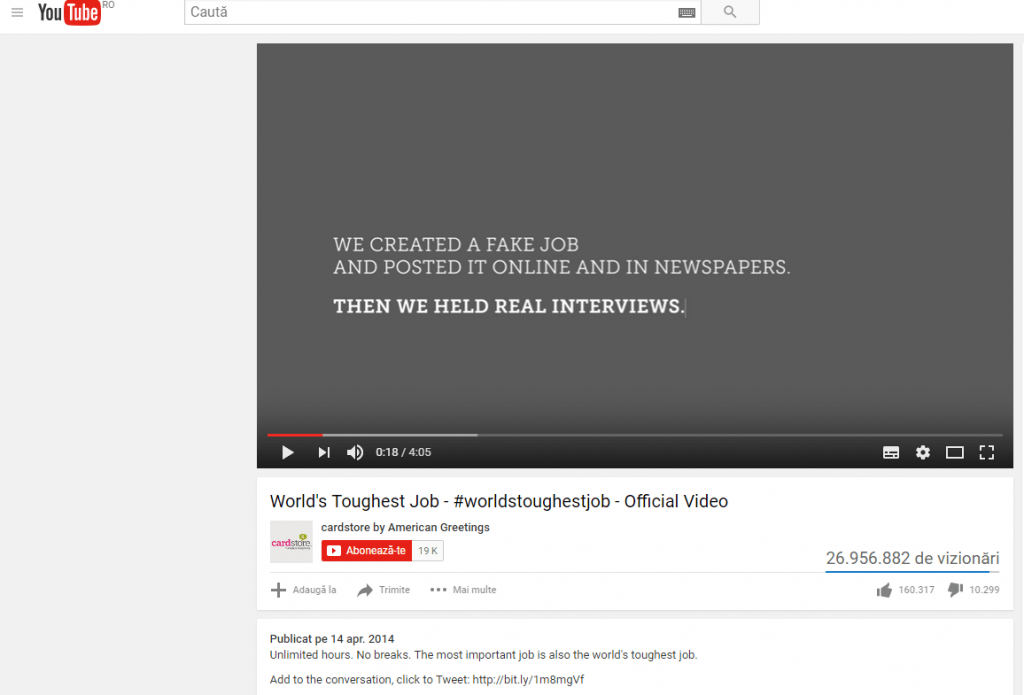Play the video
This screenshot has height=695, width=1024.
click(287, 452)
